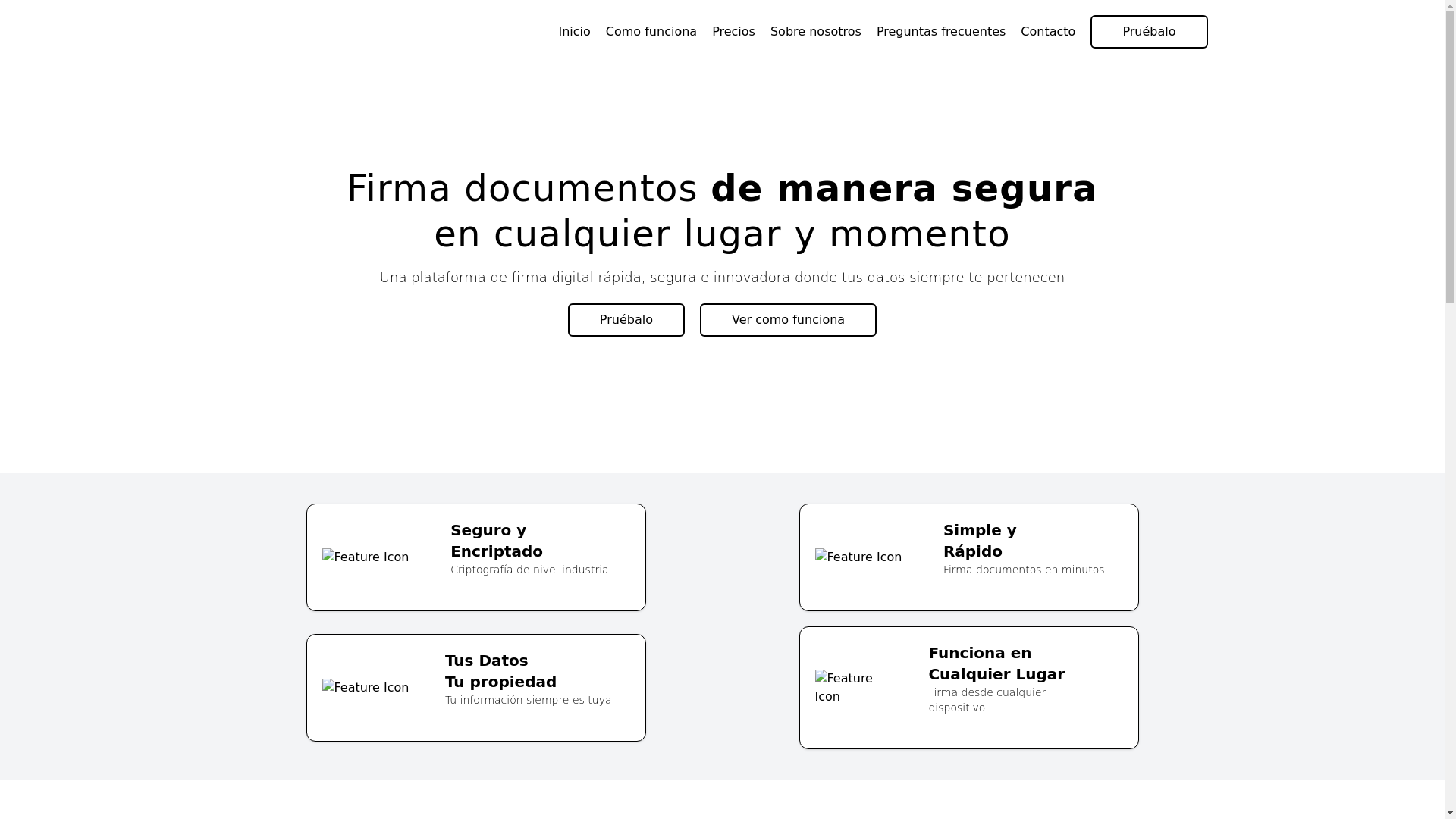
Task: Open Preguntas frecuentes page
Action: click(x=940, y=32)
